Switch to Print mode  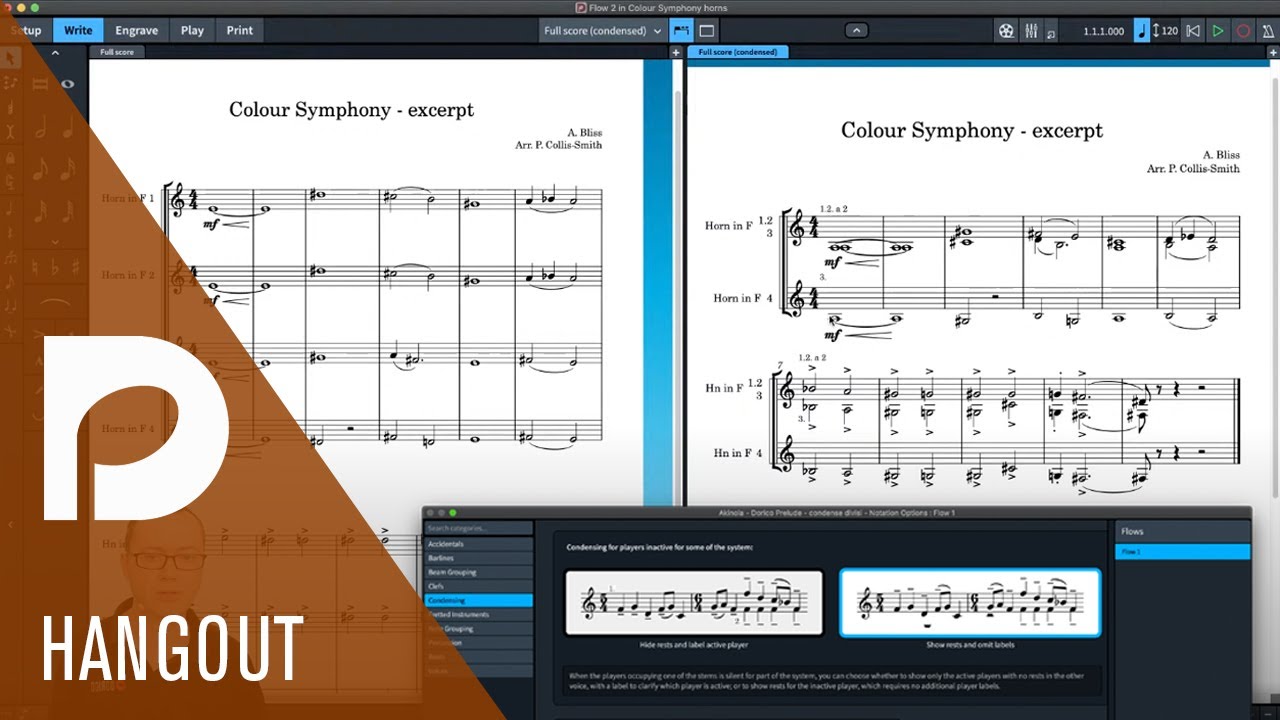(x=240, y=30)
